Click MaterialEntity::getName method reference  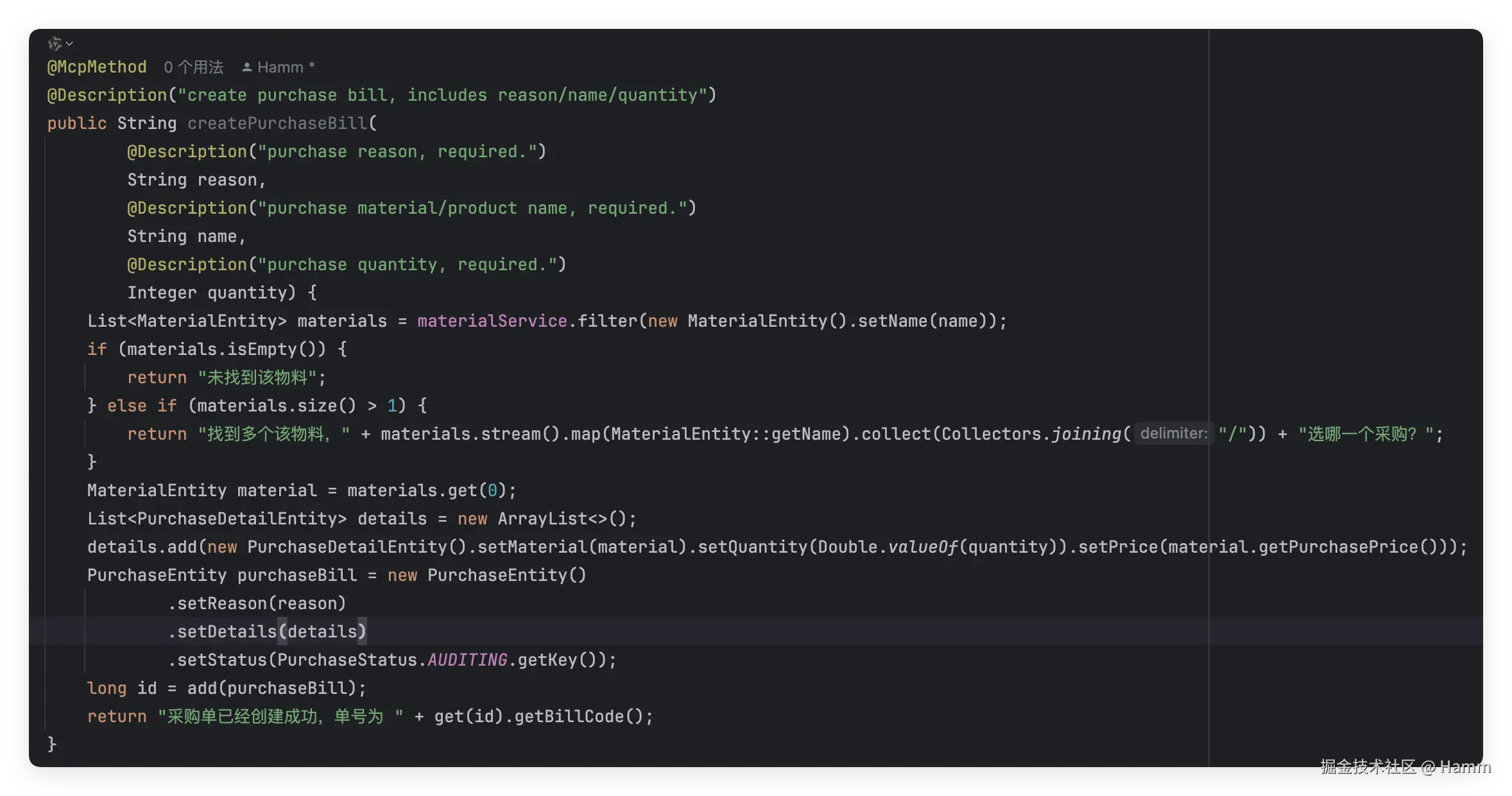726,434
